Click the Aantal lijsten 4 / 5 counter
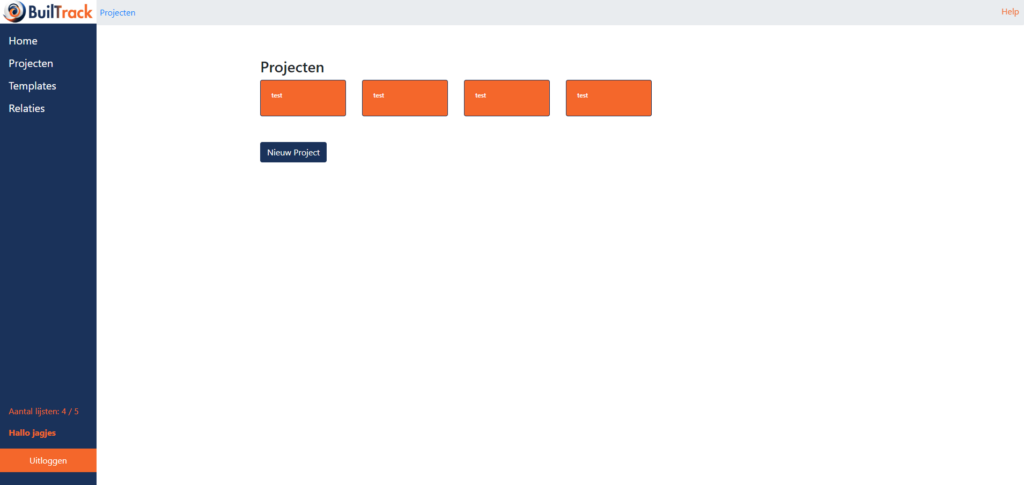This screenshot has width=1024, height=485. pos(44,411)
